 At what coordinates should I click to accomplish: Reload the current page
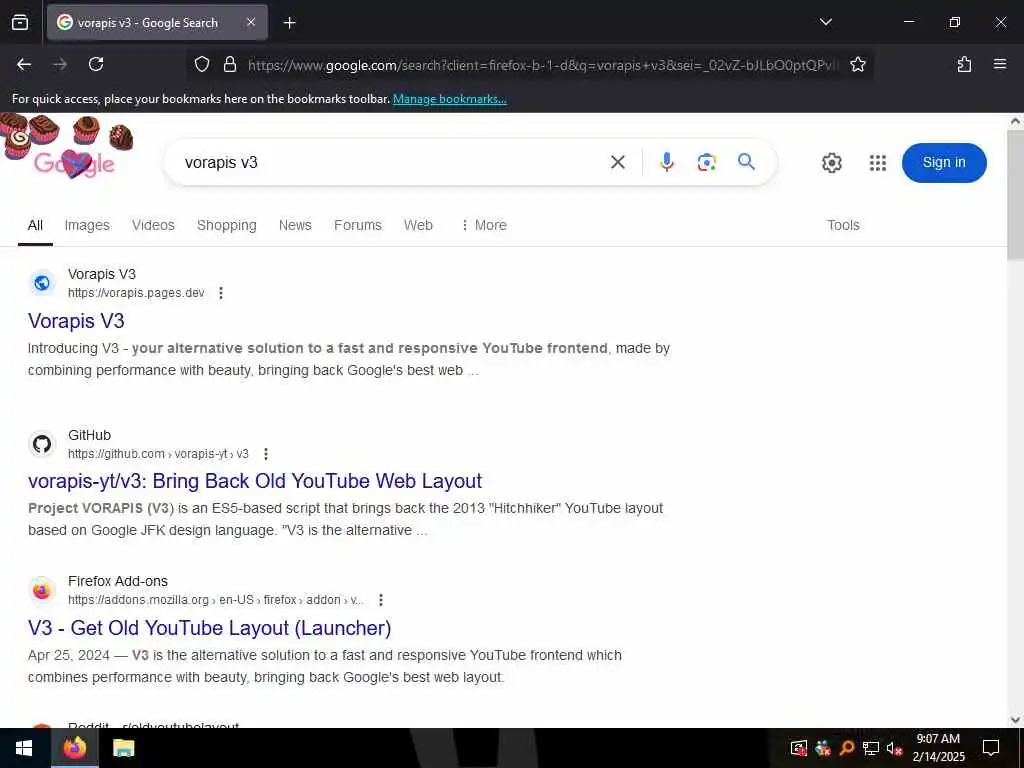point(96,64)
